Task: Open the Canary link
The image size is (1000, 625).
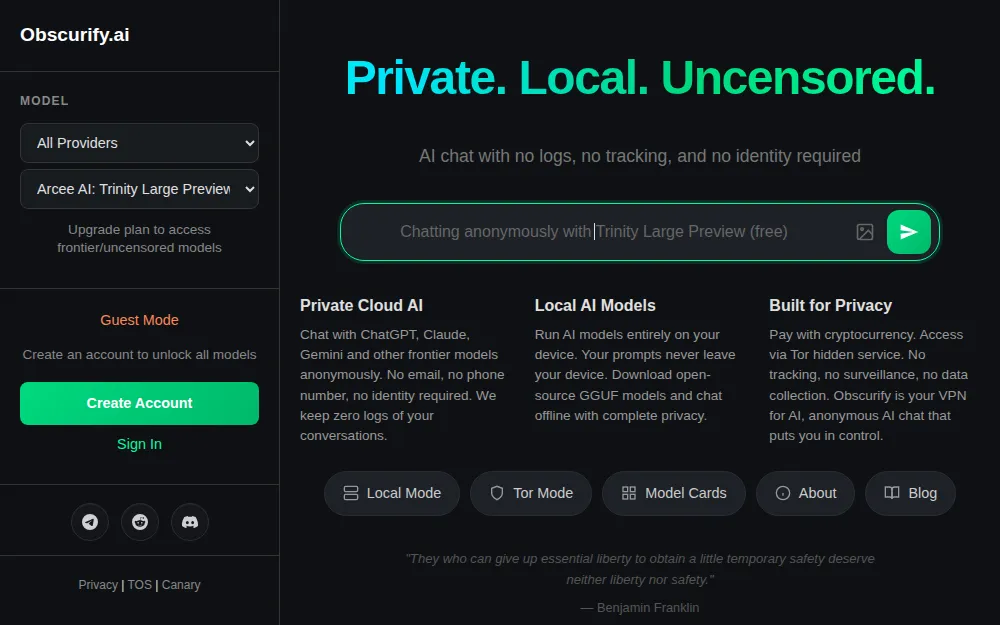Action: [181, 585]
